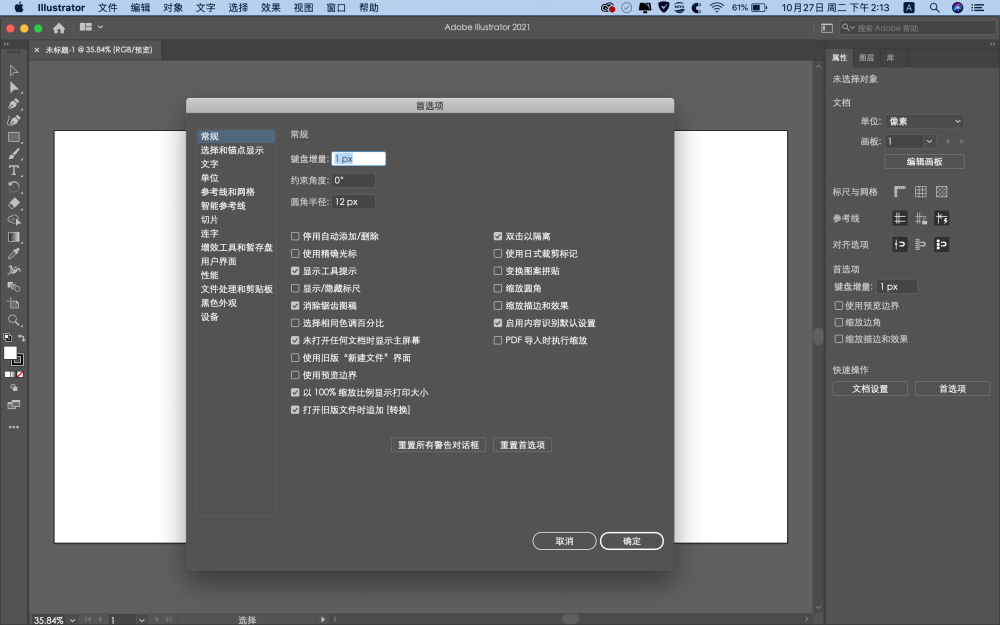
Task: Select the Selection tool arrow
Action: pyautogui.click(x=14, y=71)
